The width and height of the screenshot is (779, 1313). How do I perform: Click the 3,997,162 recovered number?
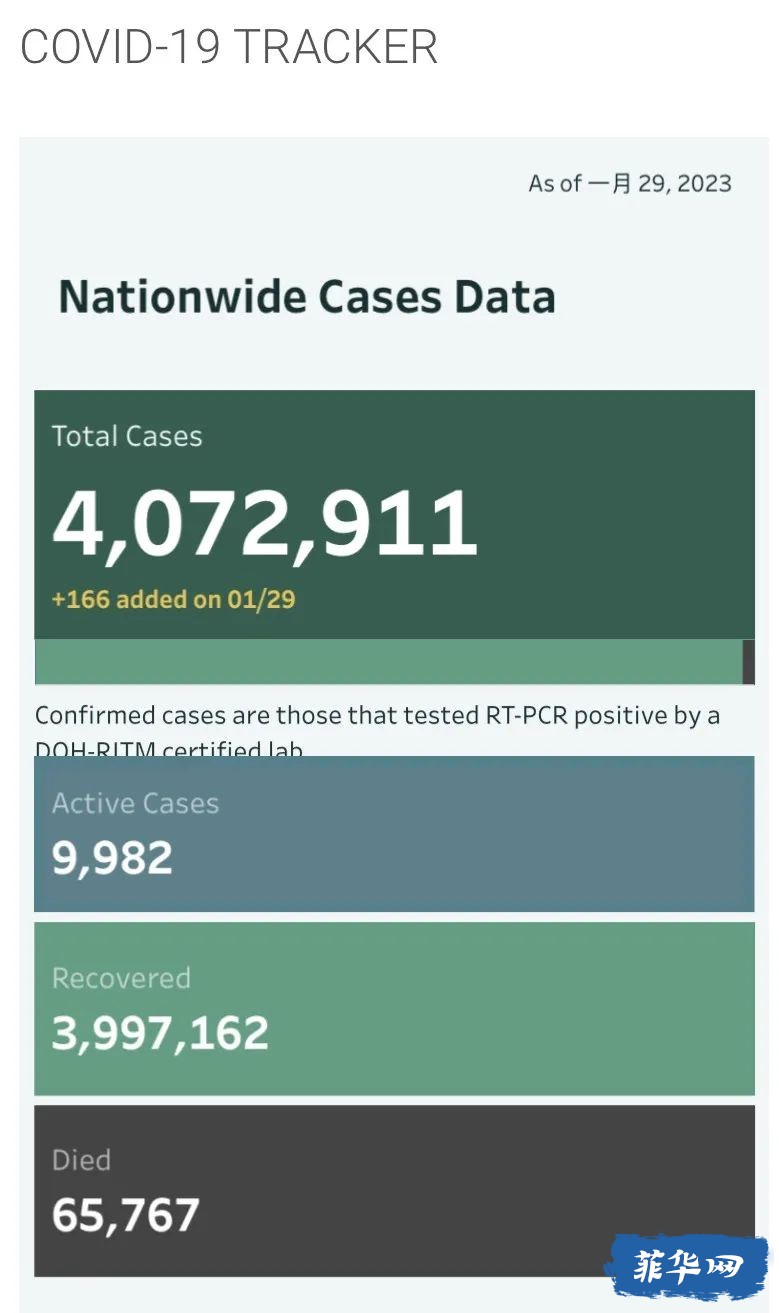pyautogui.click(x=160, y=1033)
